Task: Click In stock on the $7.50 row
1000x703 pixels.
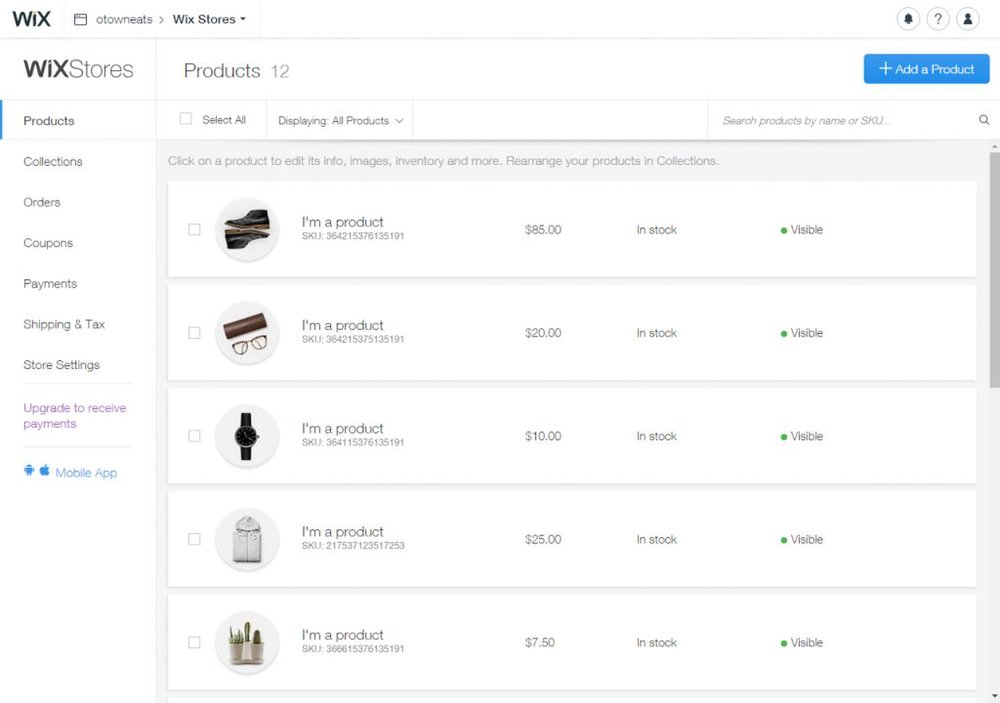Action: (656, 643)
